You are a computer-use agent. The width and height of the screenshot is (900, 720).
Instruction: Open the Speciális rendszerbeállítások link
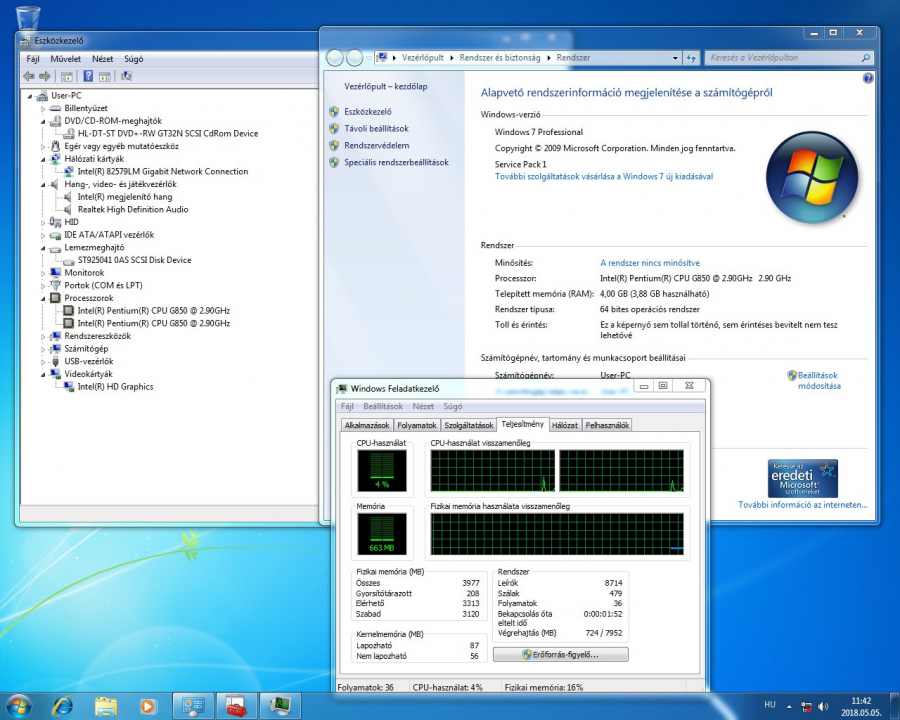click(396, 162)
